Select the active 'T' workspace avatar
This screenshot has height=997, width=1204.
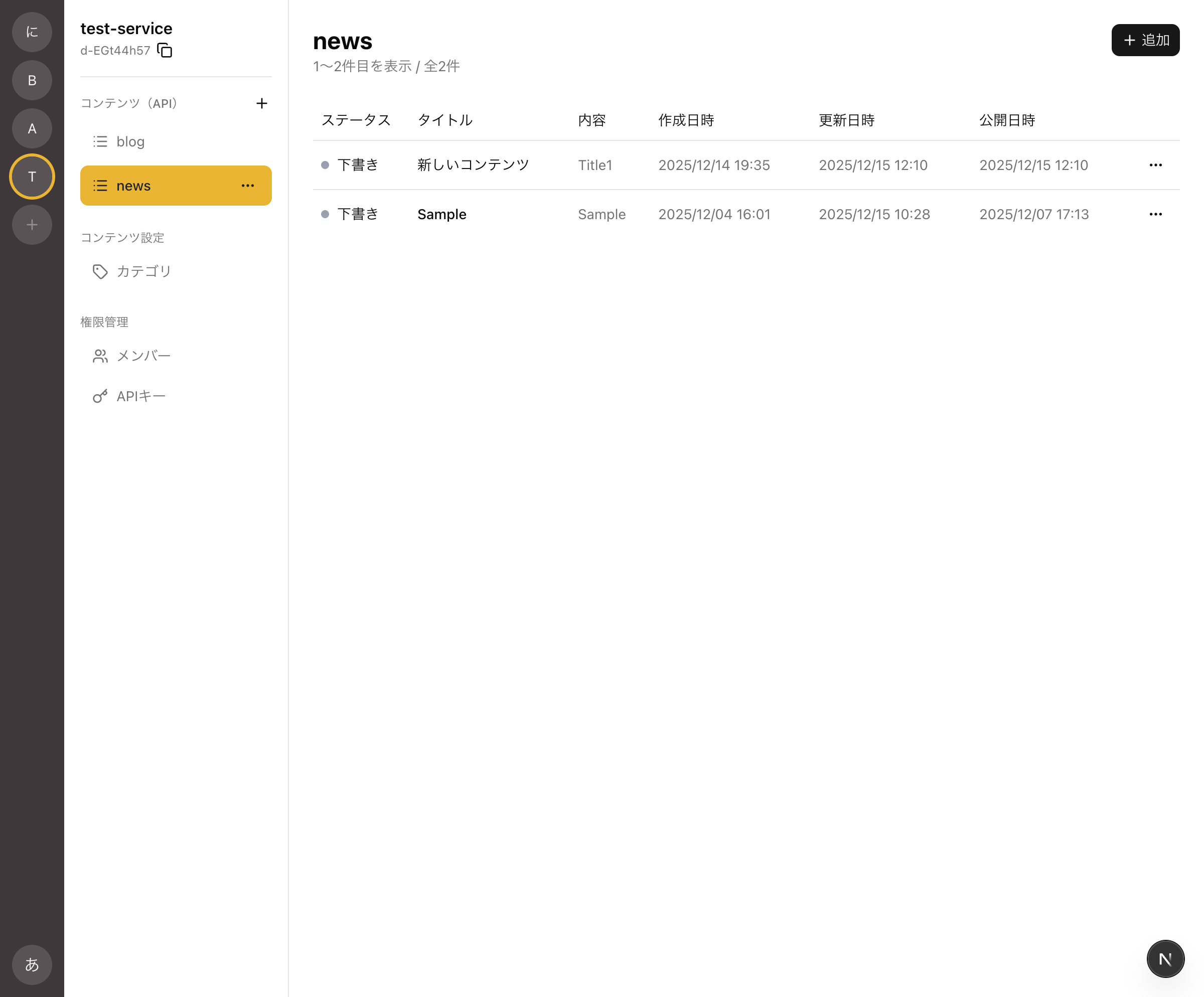coord(32,177)
